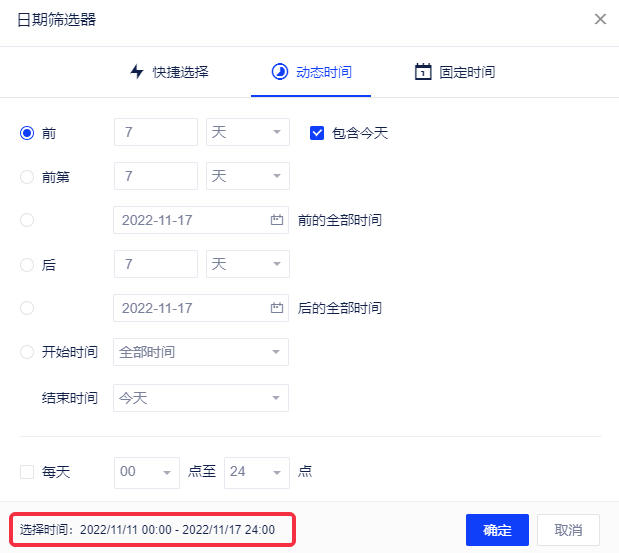The width and height of the screenshot is (619, 553).
Task: Click calendar icon in '前的全部时间' date field
Action: point(277,220)
